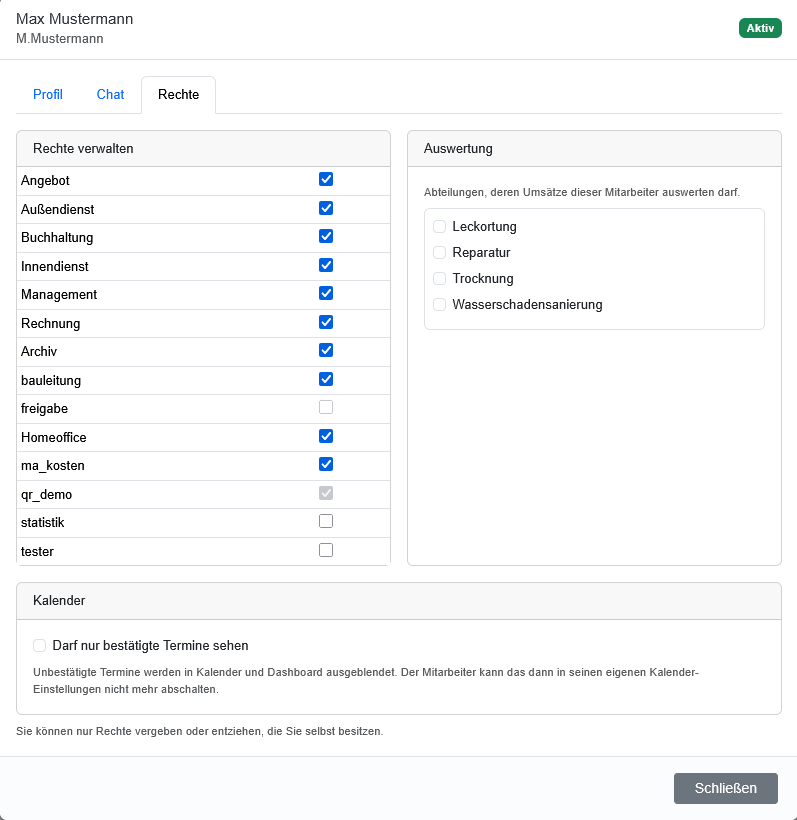Image resolution: width=797 pixels, height=820 pixels.
Task: Enable the freigabe permission
Action: tap(326, 407)
